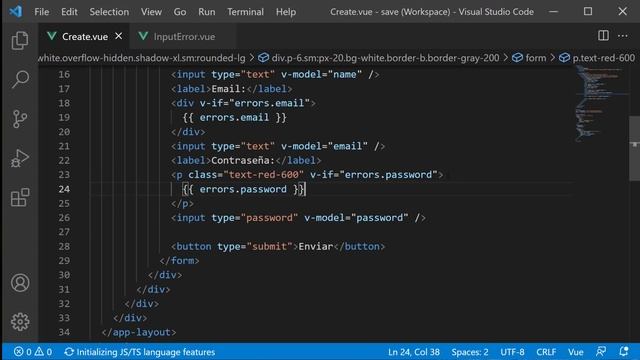Click 'Email:' label text on line 17
This screenshot has width=640, height=360.
[x=229, y=89]
